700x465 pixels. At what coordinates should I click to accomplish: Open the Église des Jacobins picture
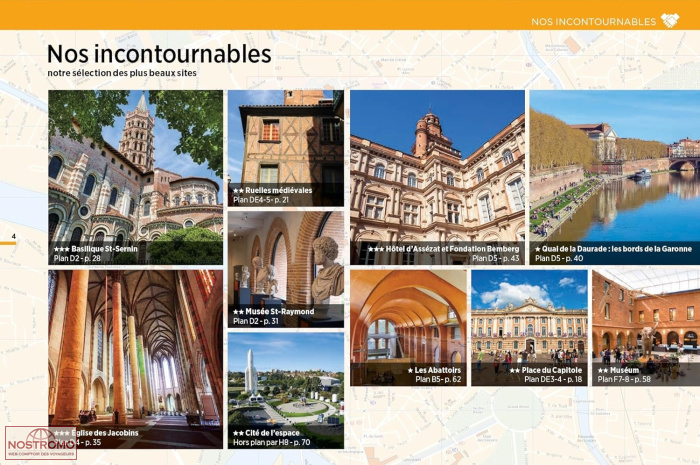136,359
